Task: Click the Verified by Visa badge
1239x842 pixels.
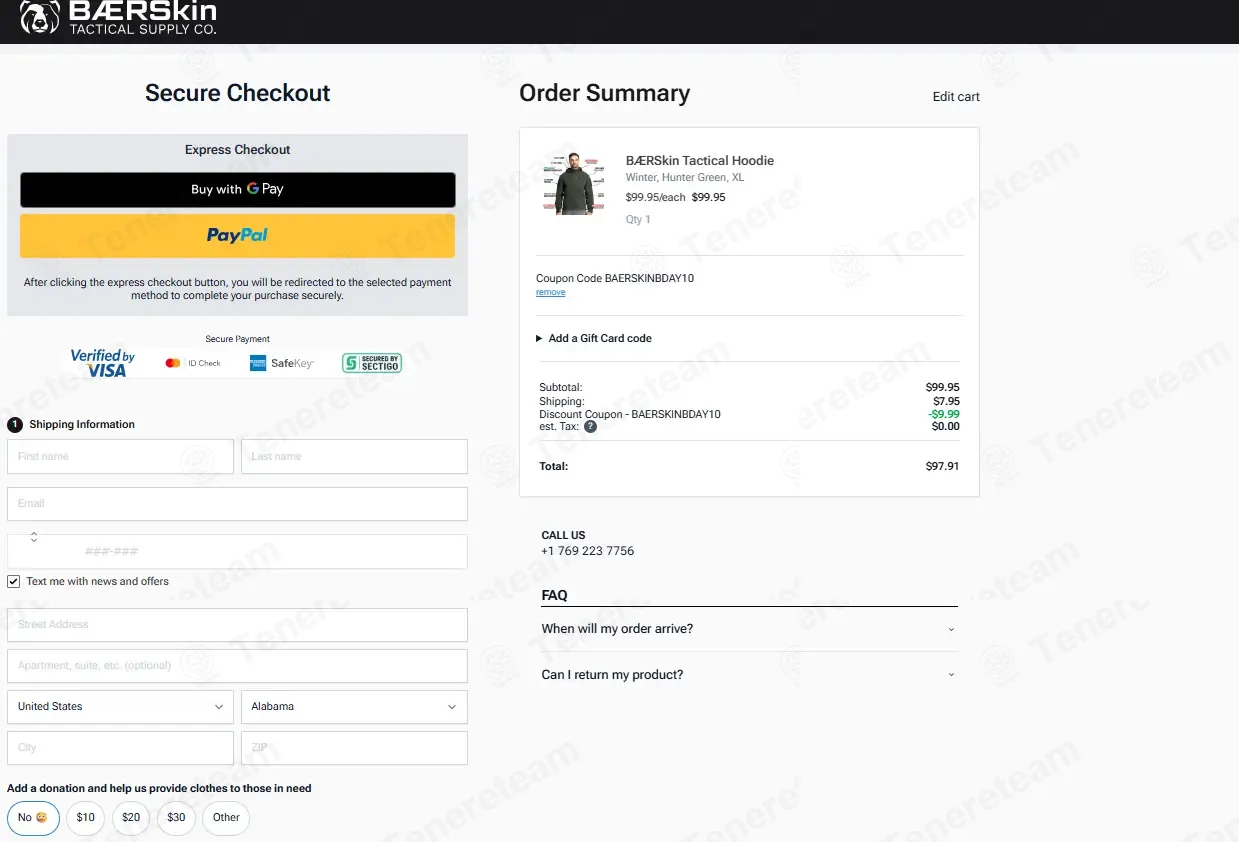Action: [x=102, y=363]
